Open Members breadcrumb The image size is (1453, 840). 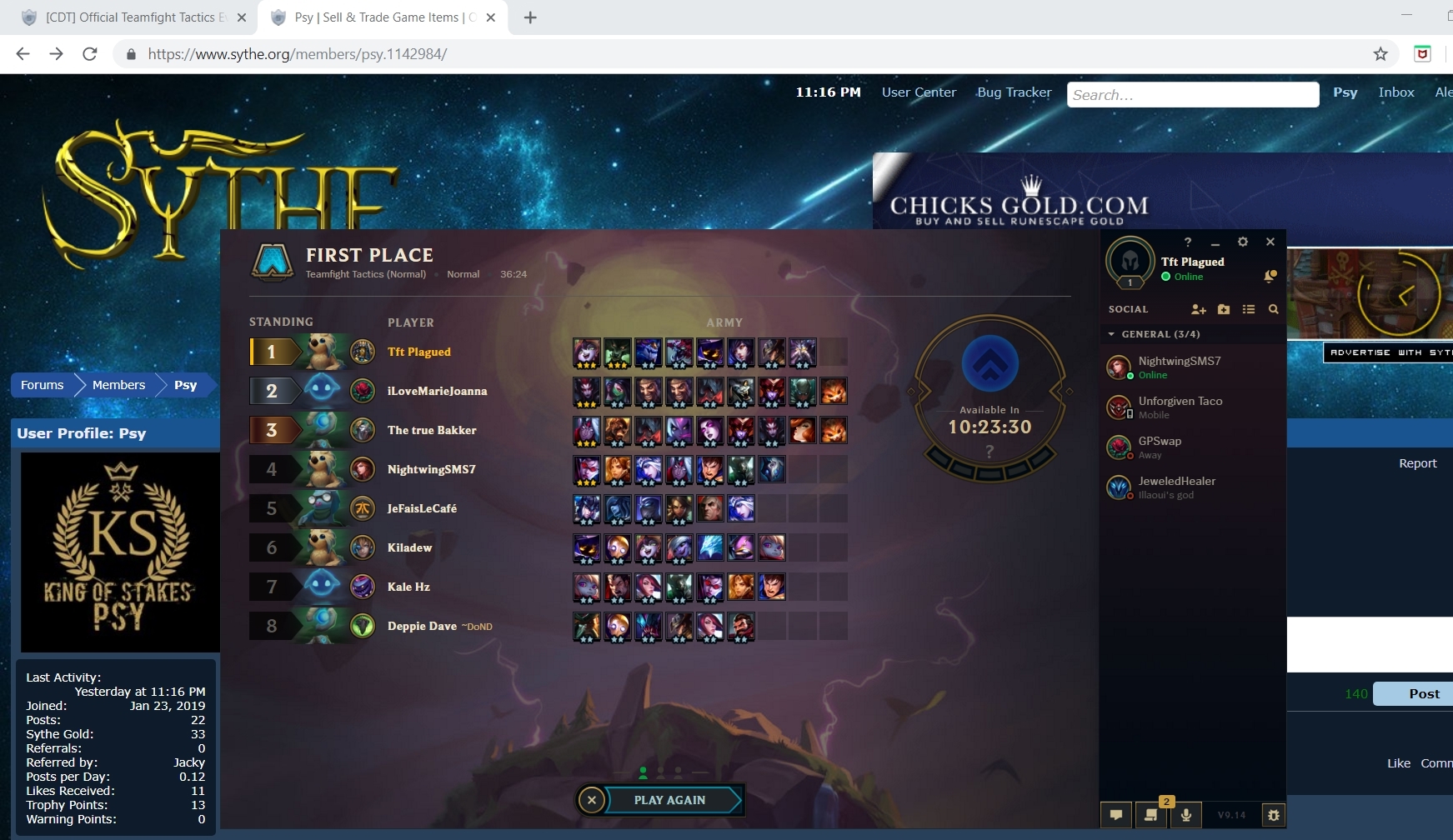119,385
